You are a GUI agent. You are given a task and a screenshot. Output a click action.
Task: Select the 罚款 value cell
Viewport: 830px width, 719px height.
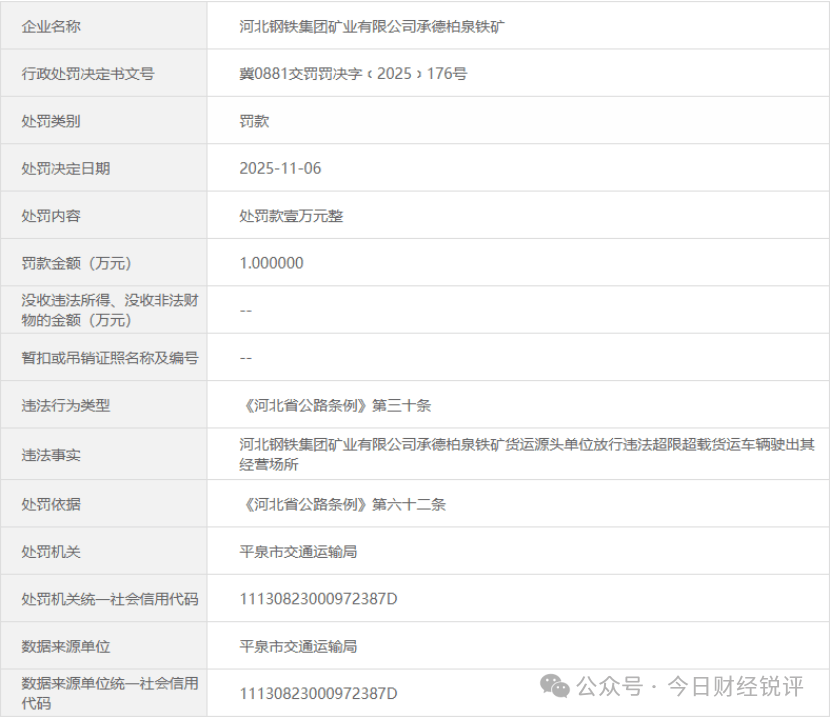(243, 120)
